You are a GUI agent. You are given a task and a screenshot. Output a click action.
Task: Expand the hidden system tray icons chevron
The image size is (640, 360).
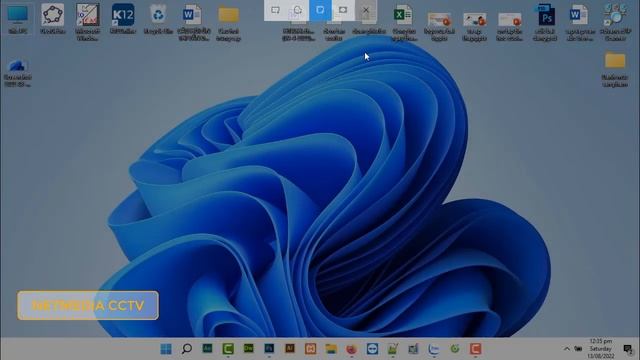(567, 349)
